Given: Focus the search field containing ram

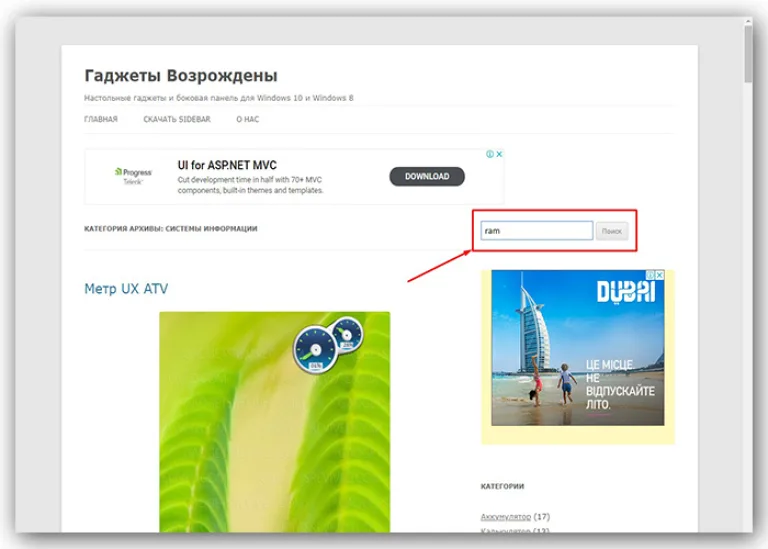Looking at the screenshot, I should pos(536,231).
